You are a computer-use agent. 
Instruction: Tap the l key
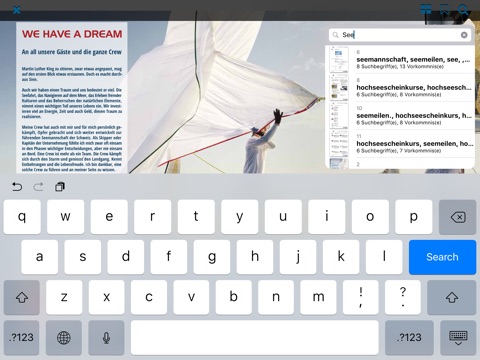tap(384, 257)
